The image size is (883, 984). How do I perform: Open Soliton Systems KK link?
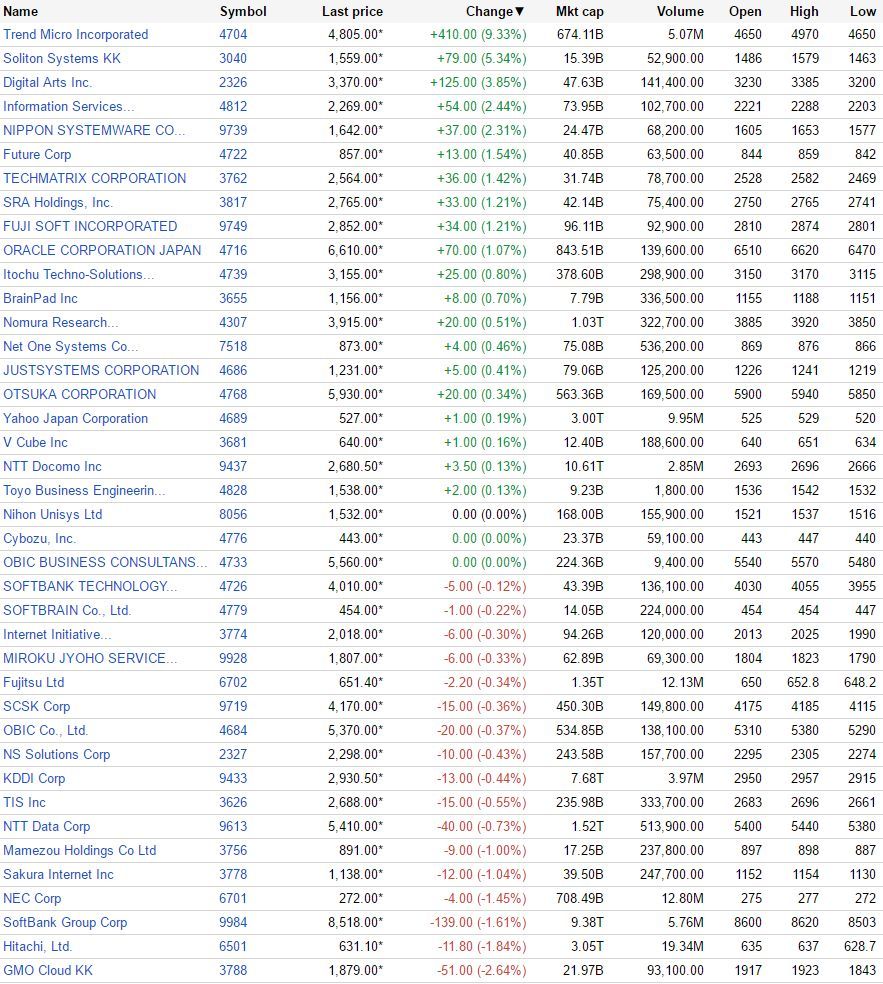click(x=62, y=58)
